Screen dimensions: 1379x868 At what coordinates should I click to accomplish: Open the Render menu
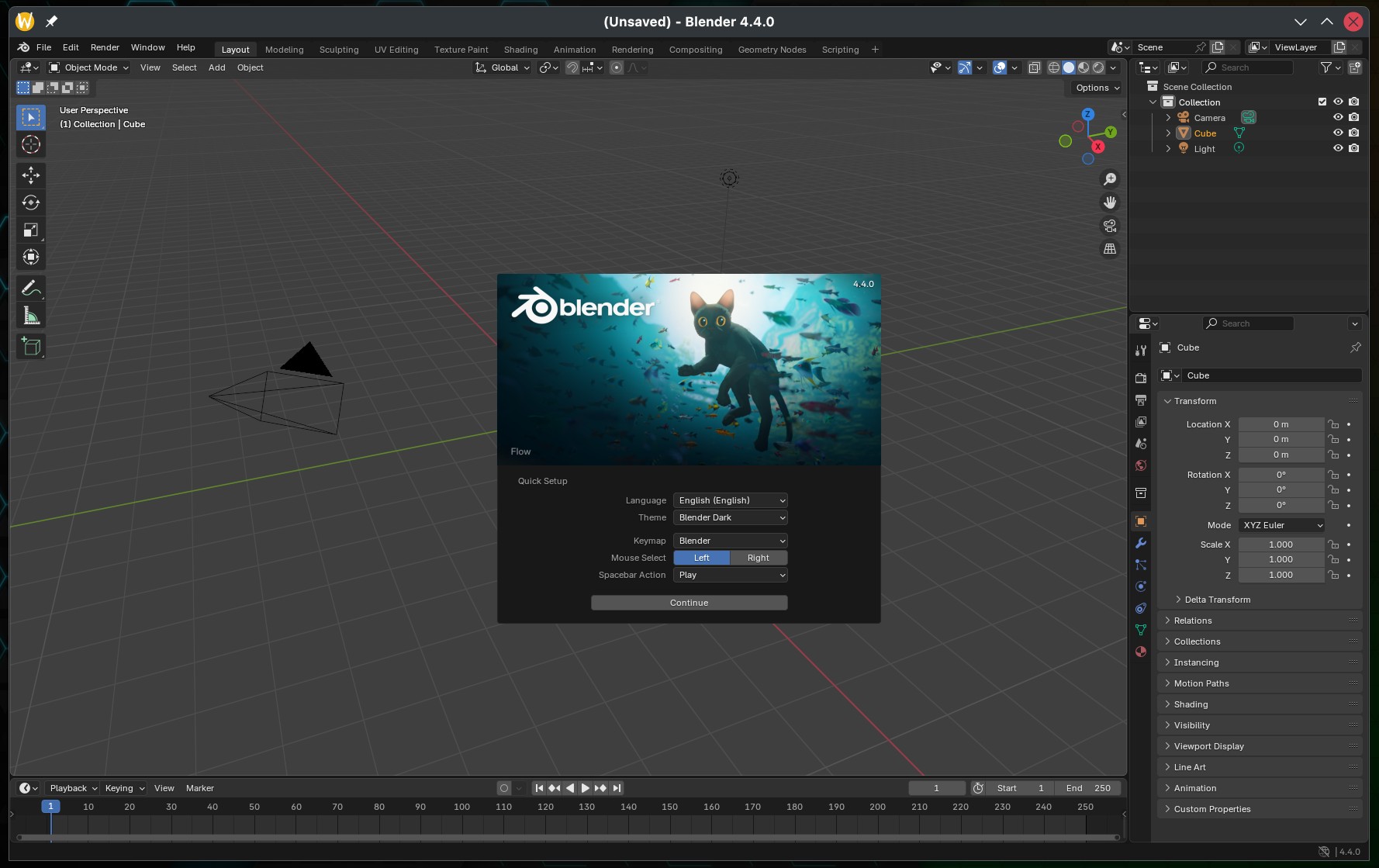[x=105, y=47]
